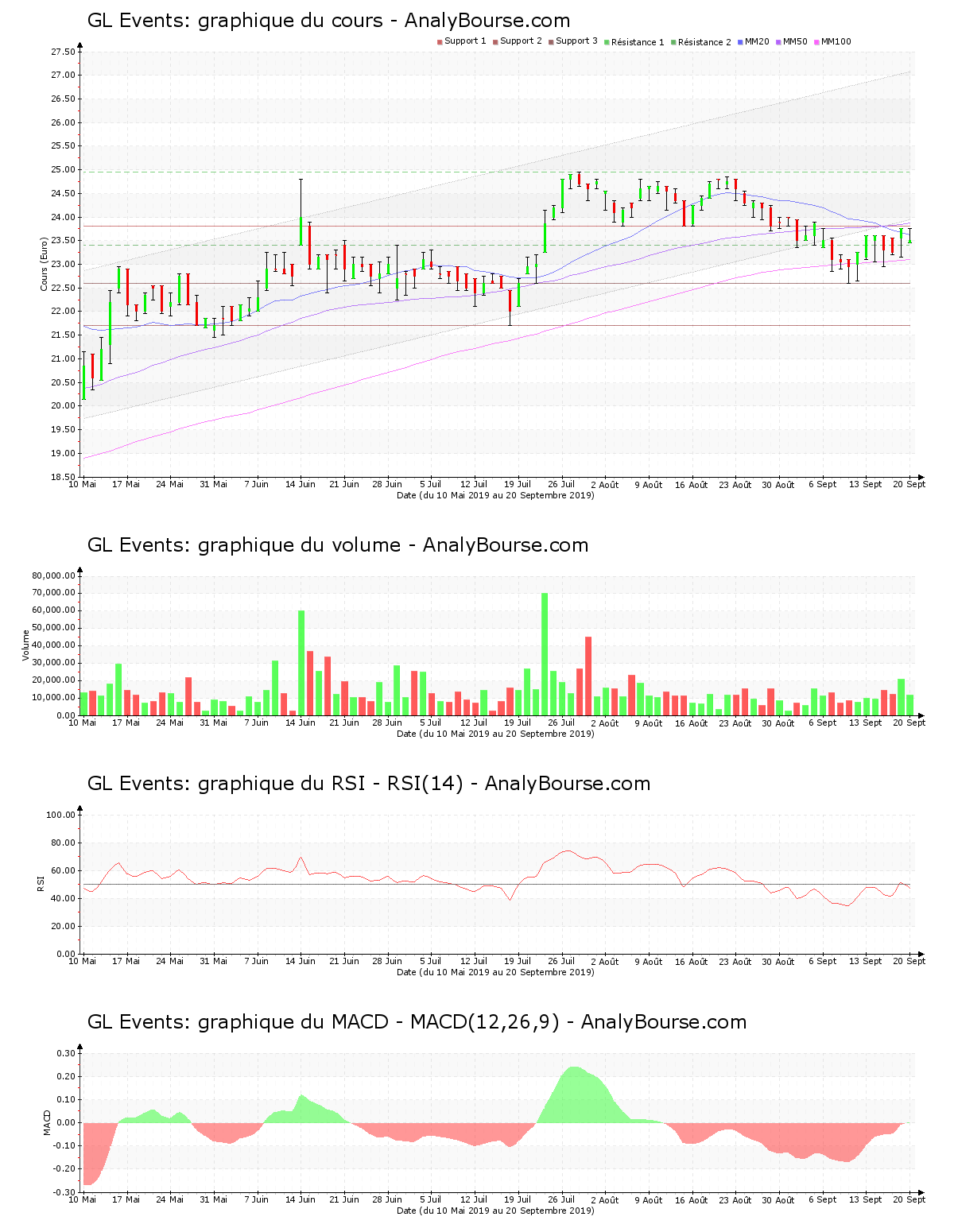Click the 10,000.00 volume axis value

(53, 698)
